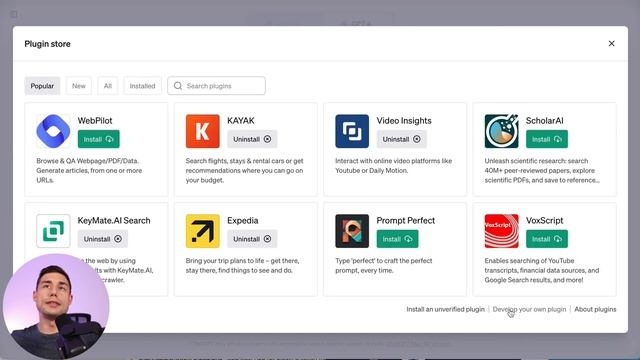Click the KAYAK title text
This screenshot has width=640, height=360.
241,121
